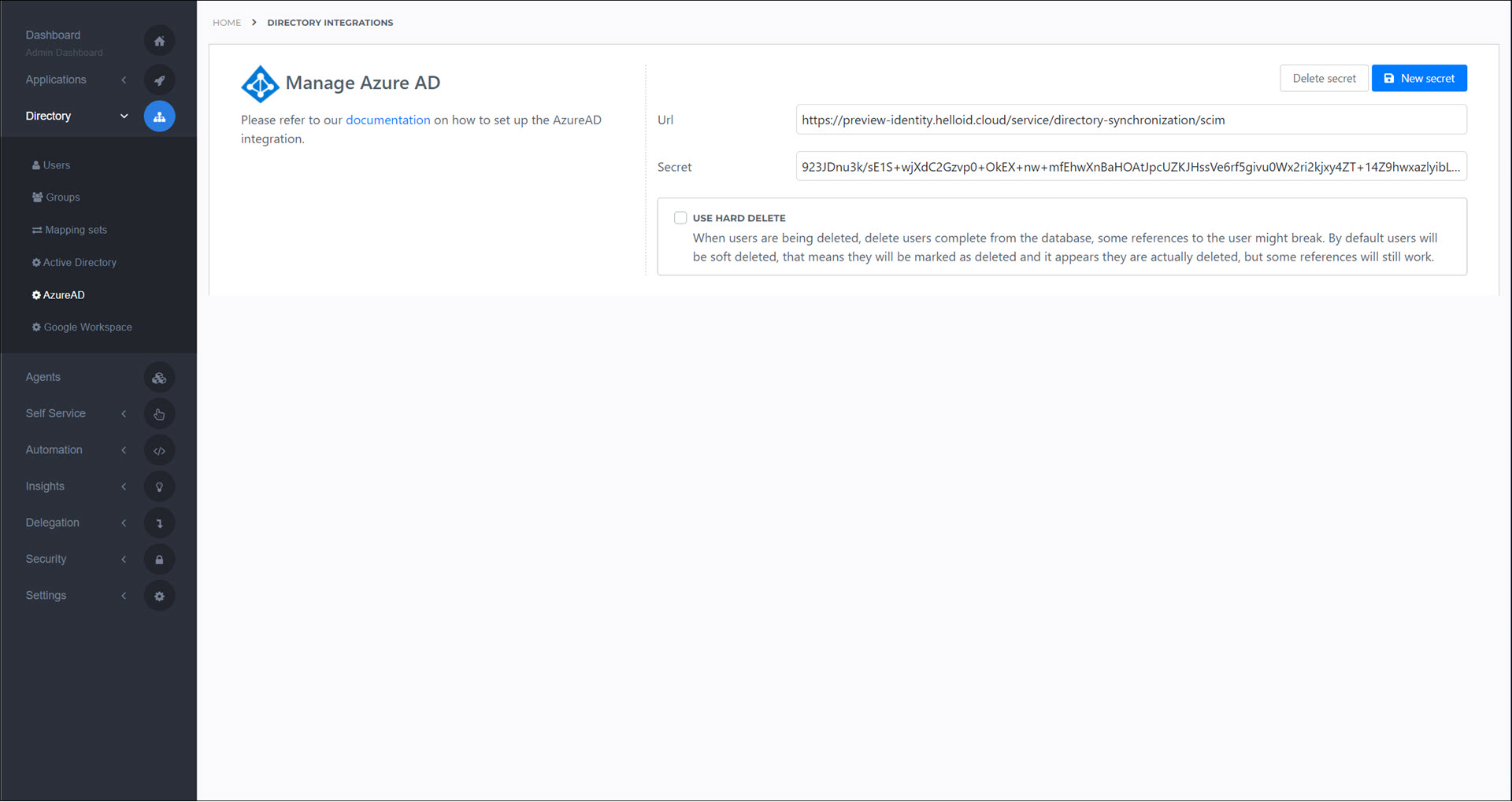This screenshot has height=802, width=1512.
Task: Click the Directory hierarchy icon
Action: [159, 116]
